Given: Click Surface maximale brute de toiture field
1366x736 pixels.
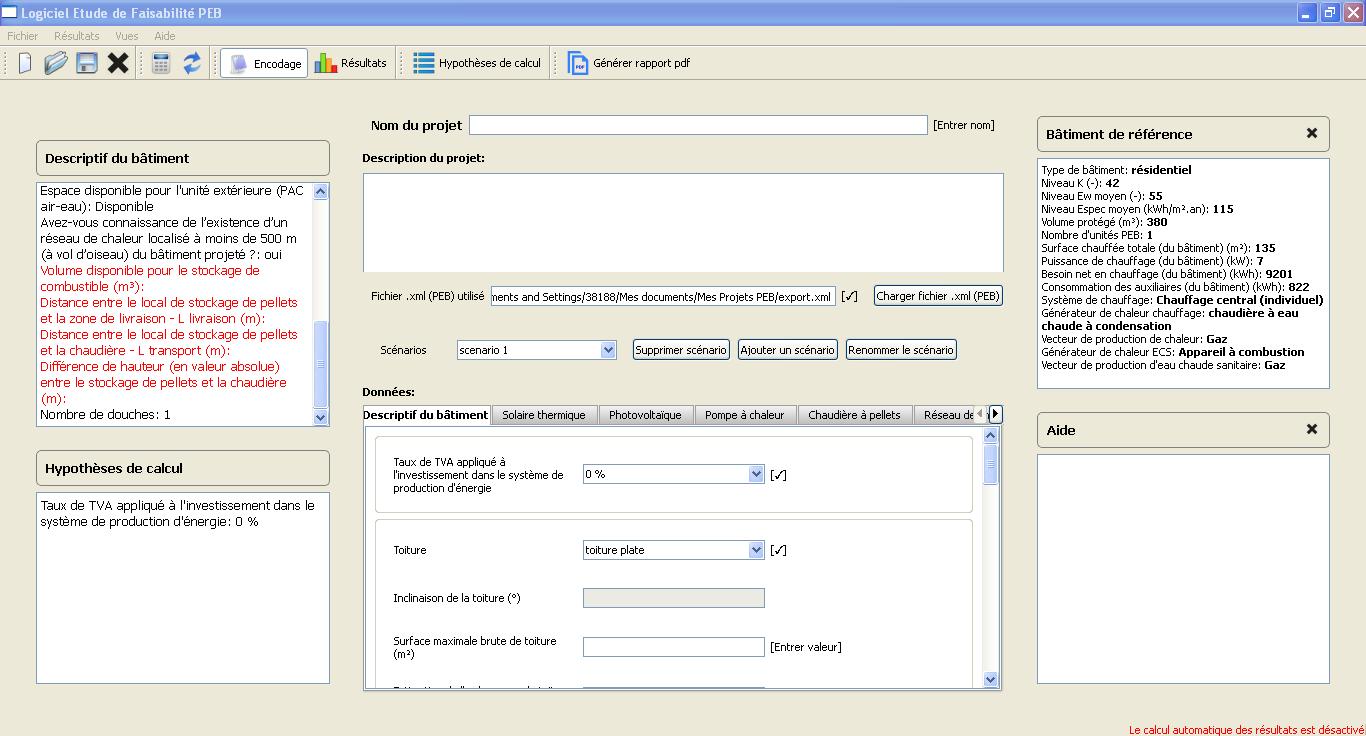Looking at the screenshot, I should [673, 647].
